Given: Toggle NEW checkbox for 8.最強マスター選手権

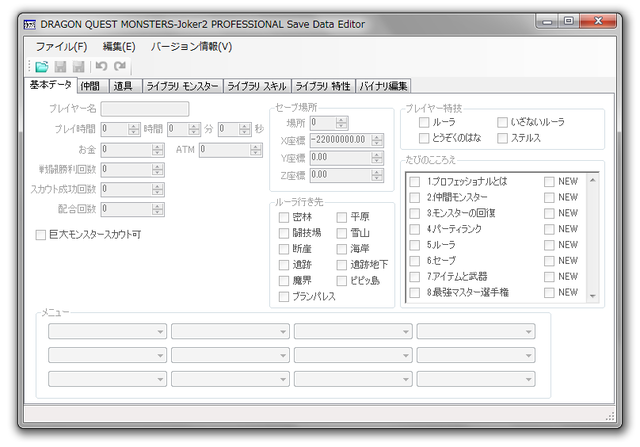Looking at the screenshot, I should tap(549, 293).
